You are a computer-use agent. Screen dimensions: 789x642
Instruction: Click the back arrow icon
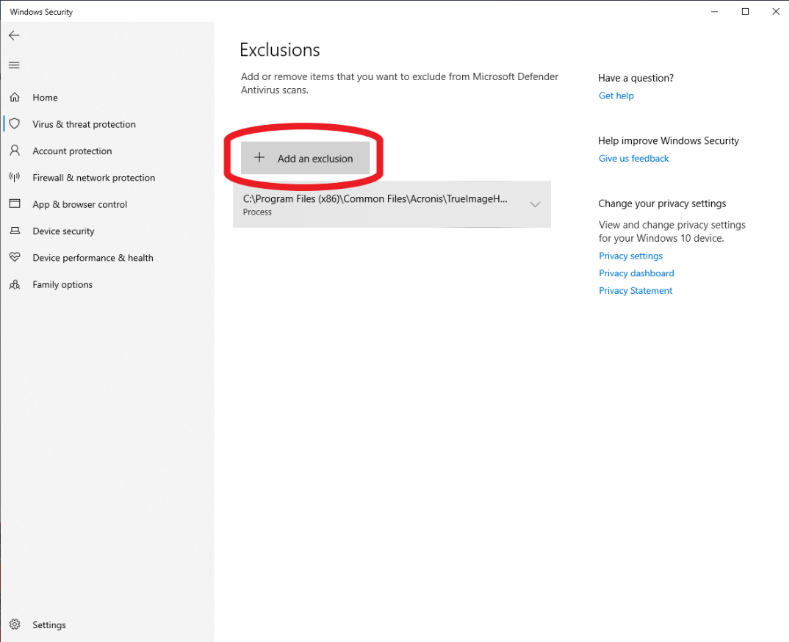pyautogui.click(x=14, y=35)
